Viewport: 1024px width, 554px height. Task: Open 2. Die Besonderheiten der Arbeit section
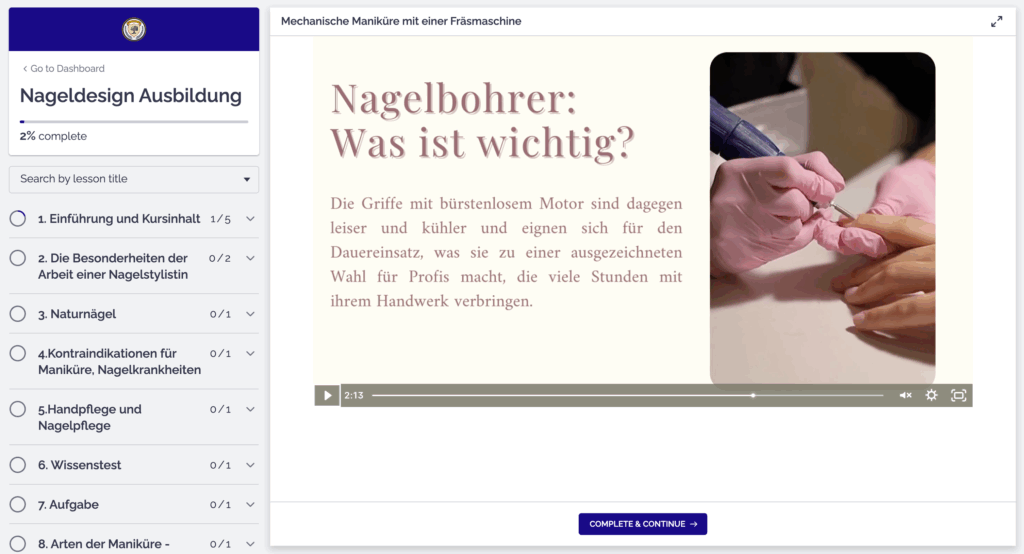tap(112, 266)
